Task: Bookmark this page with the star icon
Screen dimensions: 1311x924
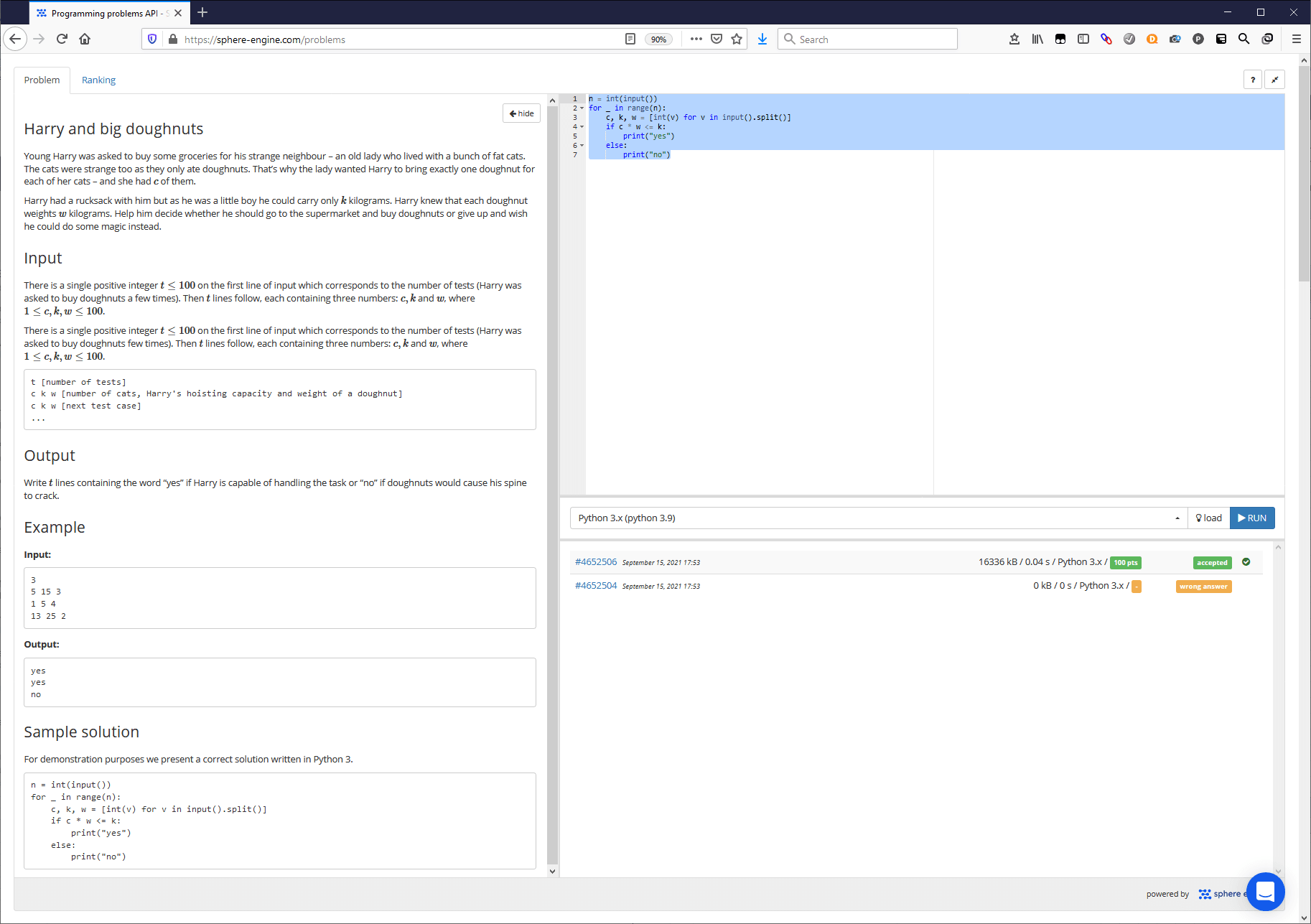Action: point(737,39)
